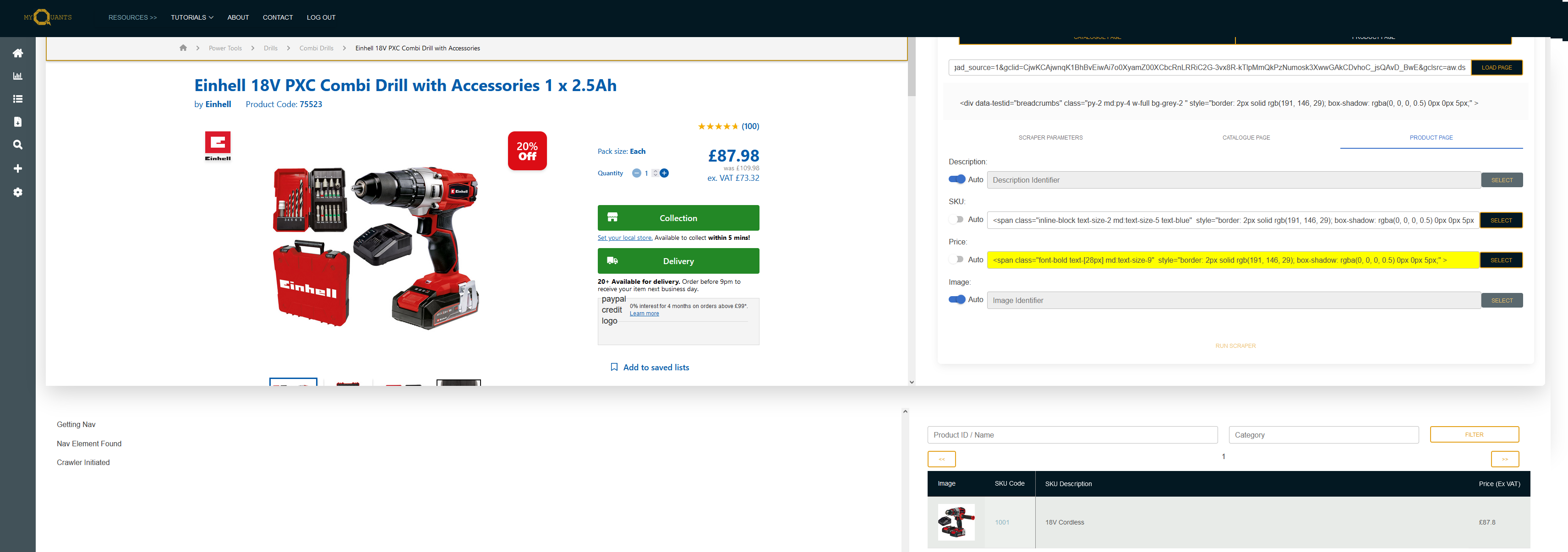Decrease quantity with the minus icon
Image resolution: width=1568 pixels, height=552 pixels.
[636, 173]
